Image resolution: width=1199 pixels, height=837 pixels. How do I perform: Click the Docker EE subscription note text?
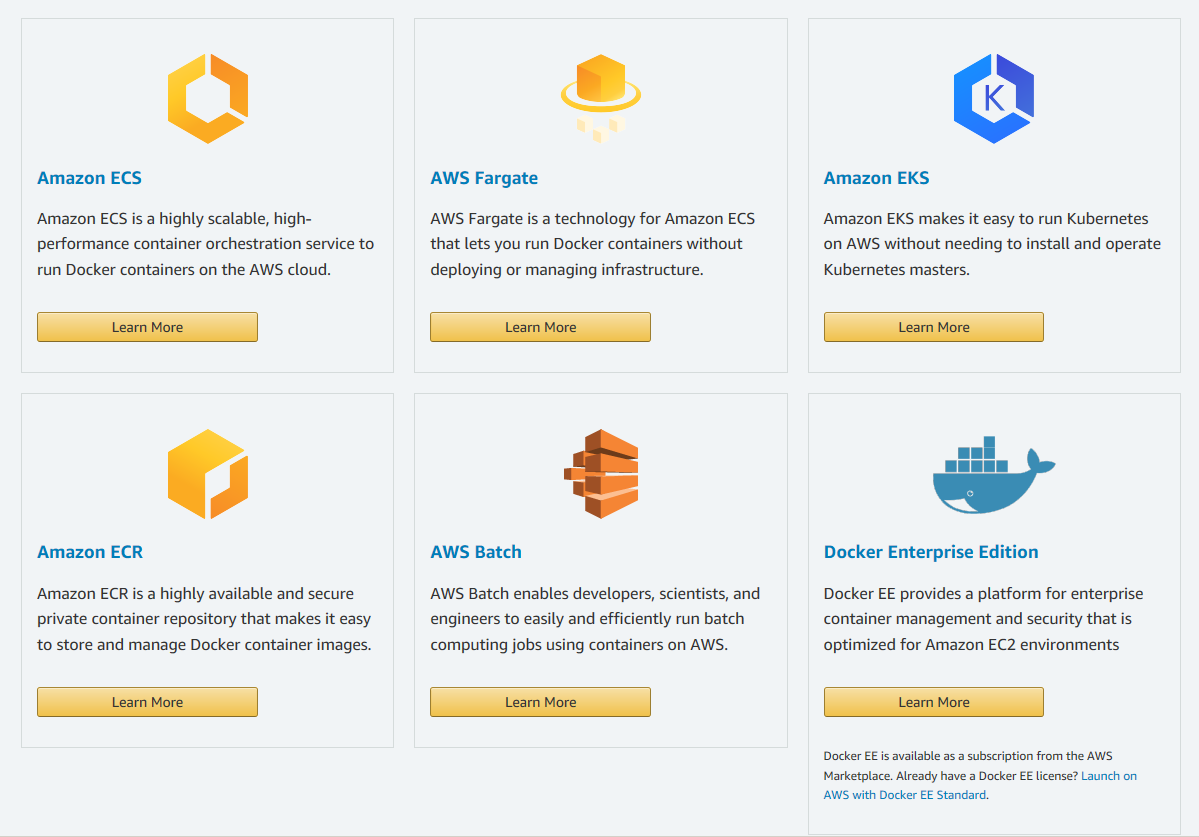point(980,776)
